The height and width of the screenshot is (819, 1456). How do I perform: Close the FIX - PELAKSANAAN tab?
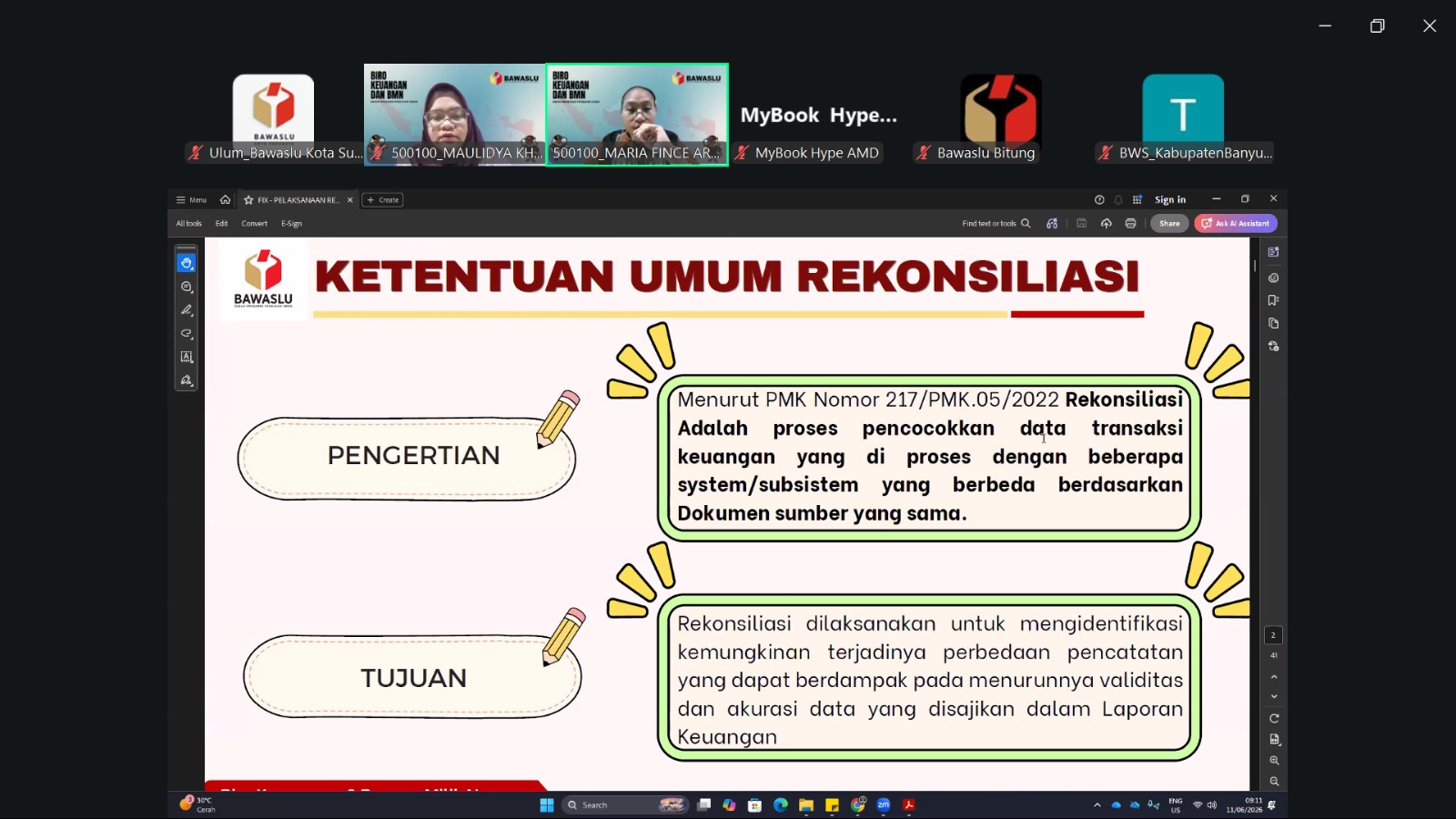(x=350, y=199)
